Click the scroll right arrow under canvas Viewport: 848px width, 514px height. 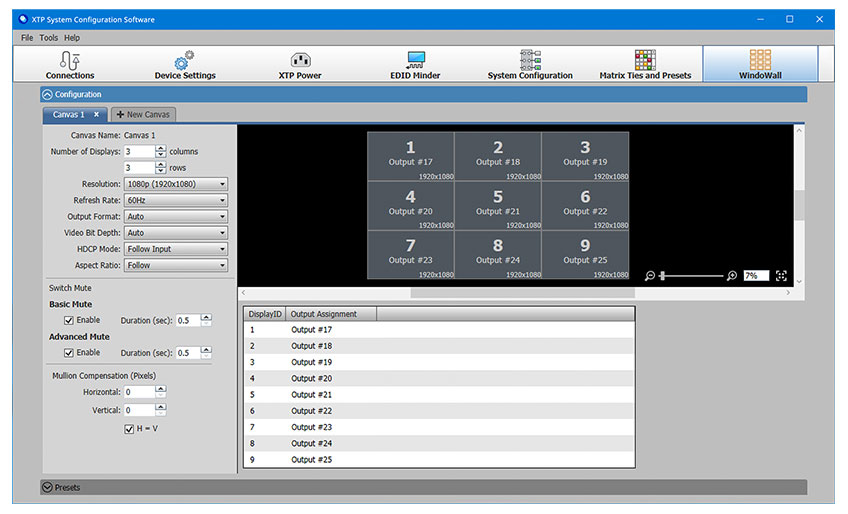pos(788,293)
